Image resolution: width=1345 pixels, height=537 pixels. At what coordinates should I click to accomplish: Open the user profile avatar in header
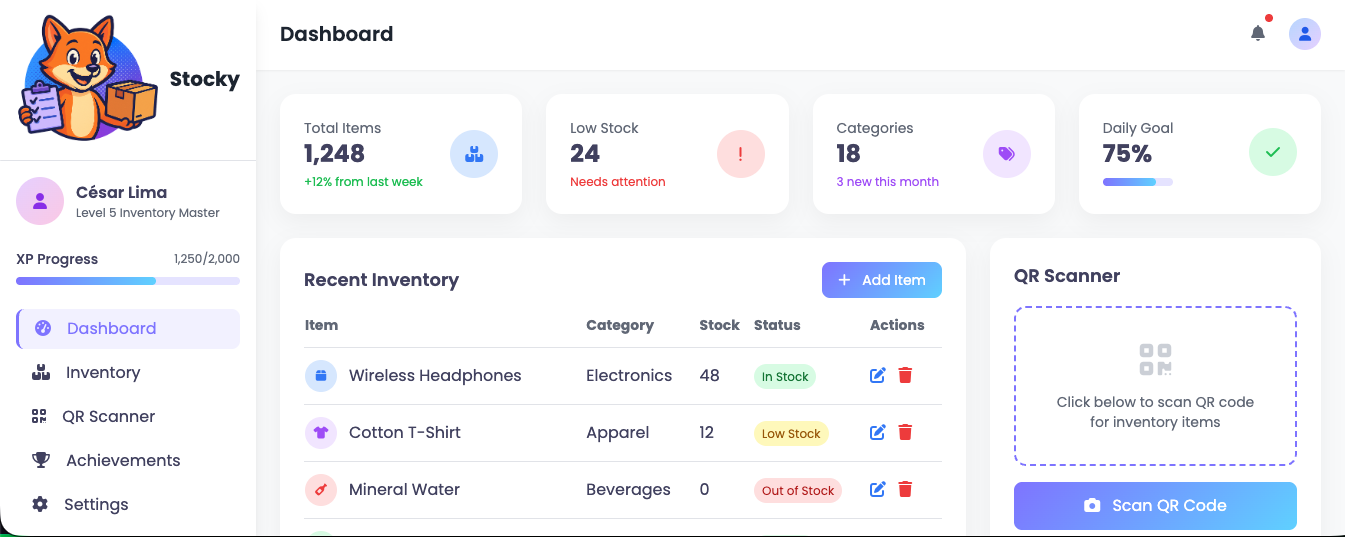1304,34
